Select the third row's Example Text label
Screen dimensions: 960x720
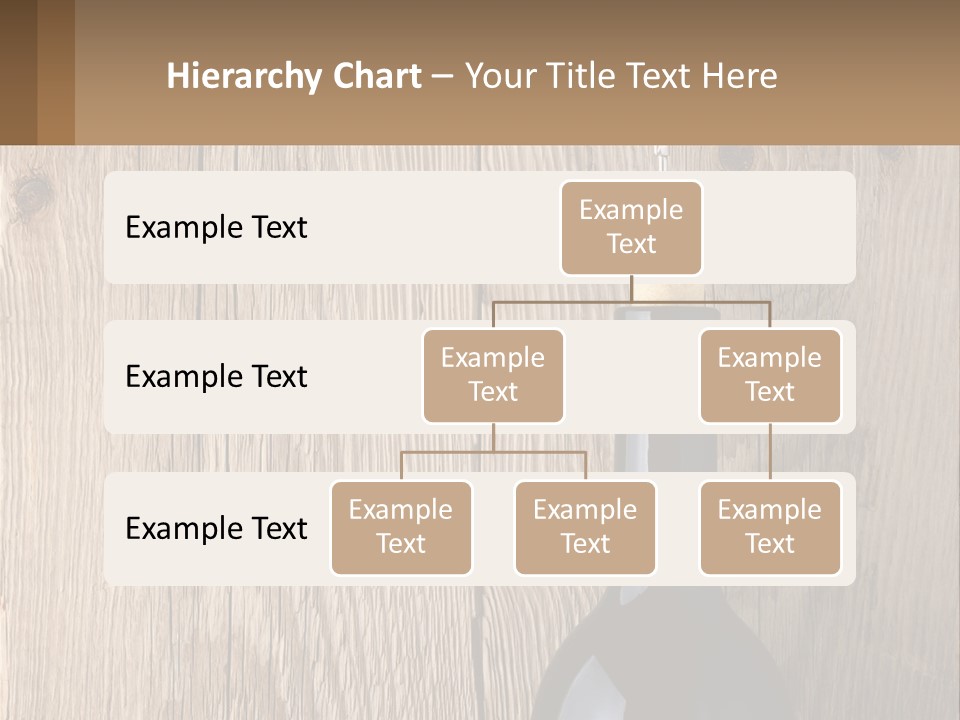click(216, 528)
